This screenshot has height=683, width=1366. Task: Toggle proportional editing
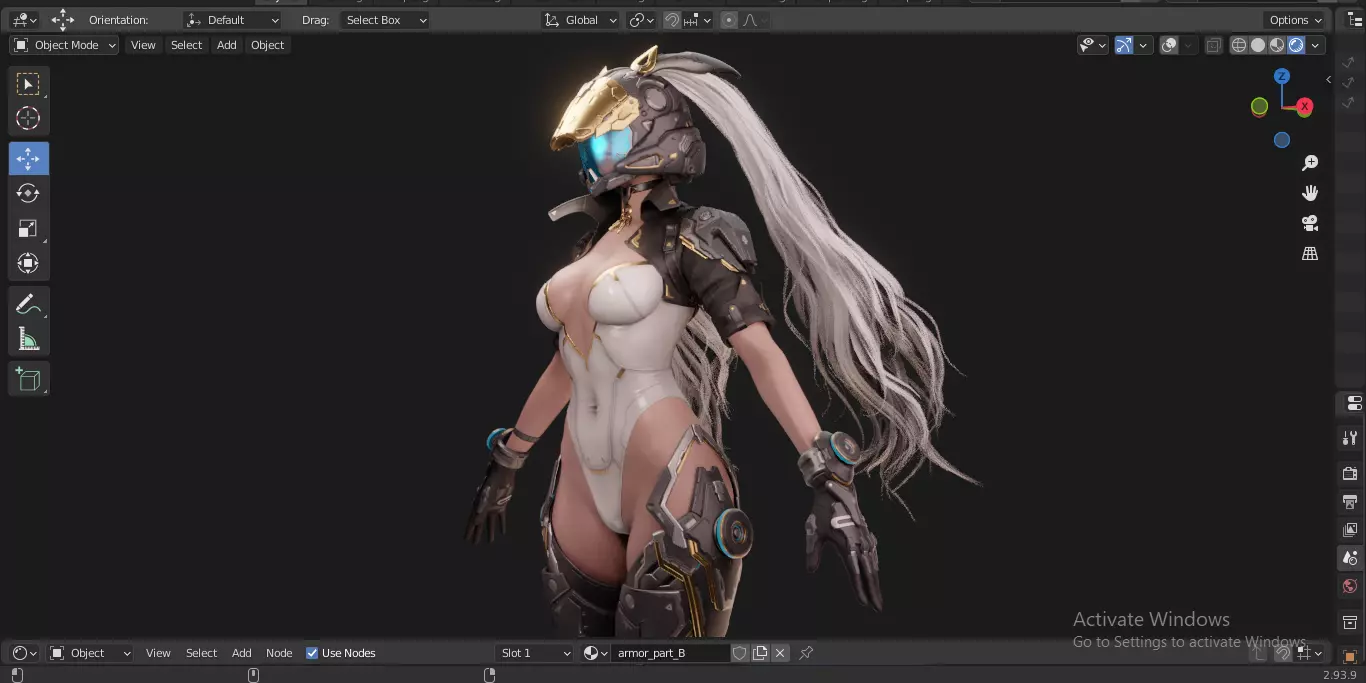[728, 20]
